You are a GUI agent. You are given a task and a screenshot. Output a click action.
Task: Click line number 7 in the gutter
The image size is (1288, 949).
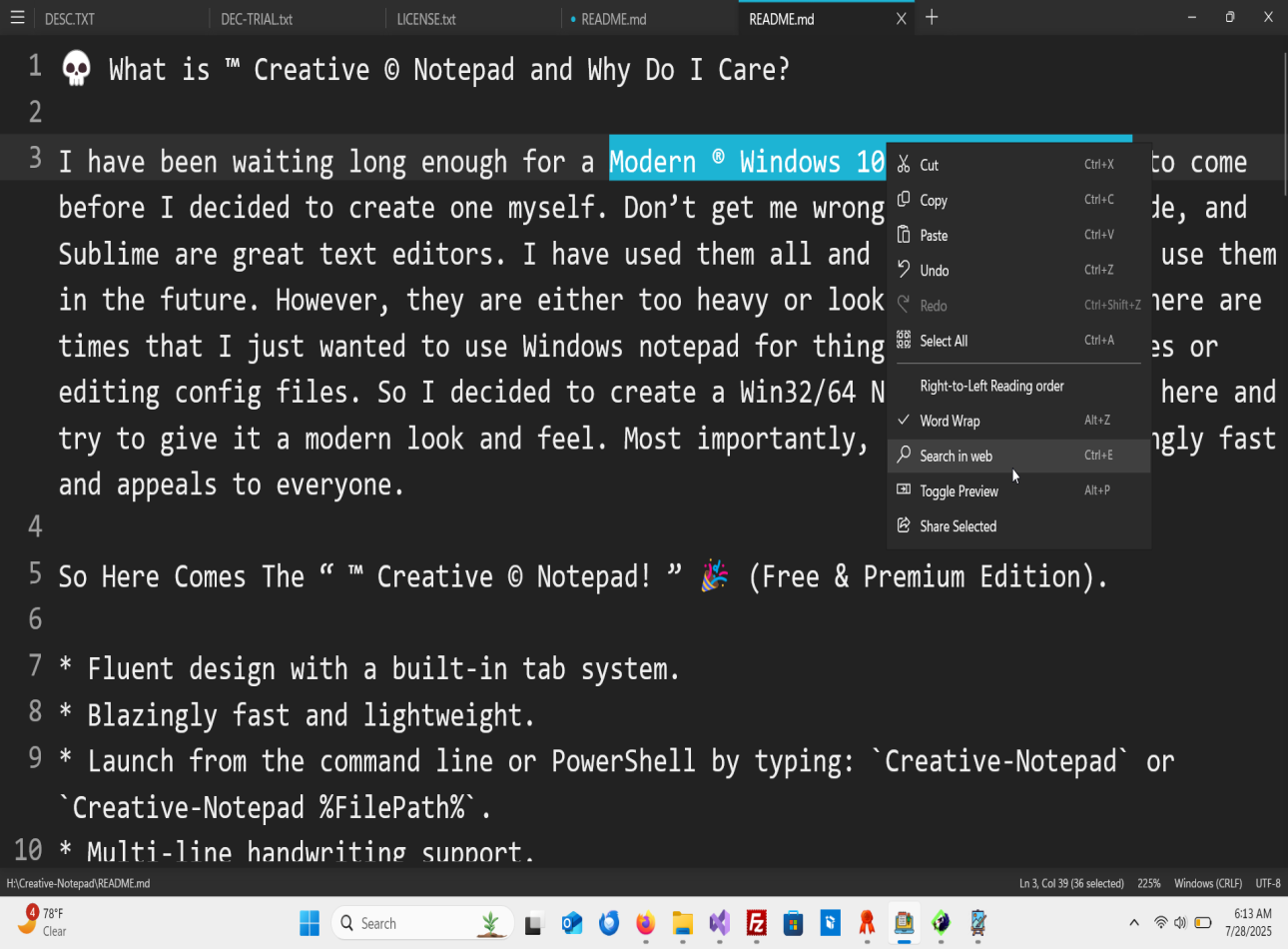[x=35, y=665]
